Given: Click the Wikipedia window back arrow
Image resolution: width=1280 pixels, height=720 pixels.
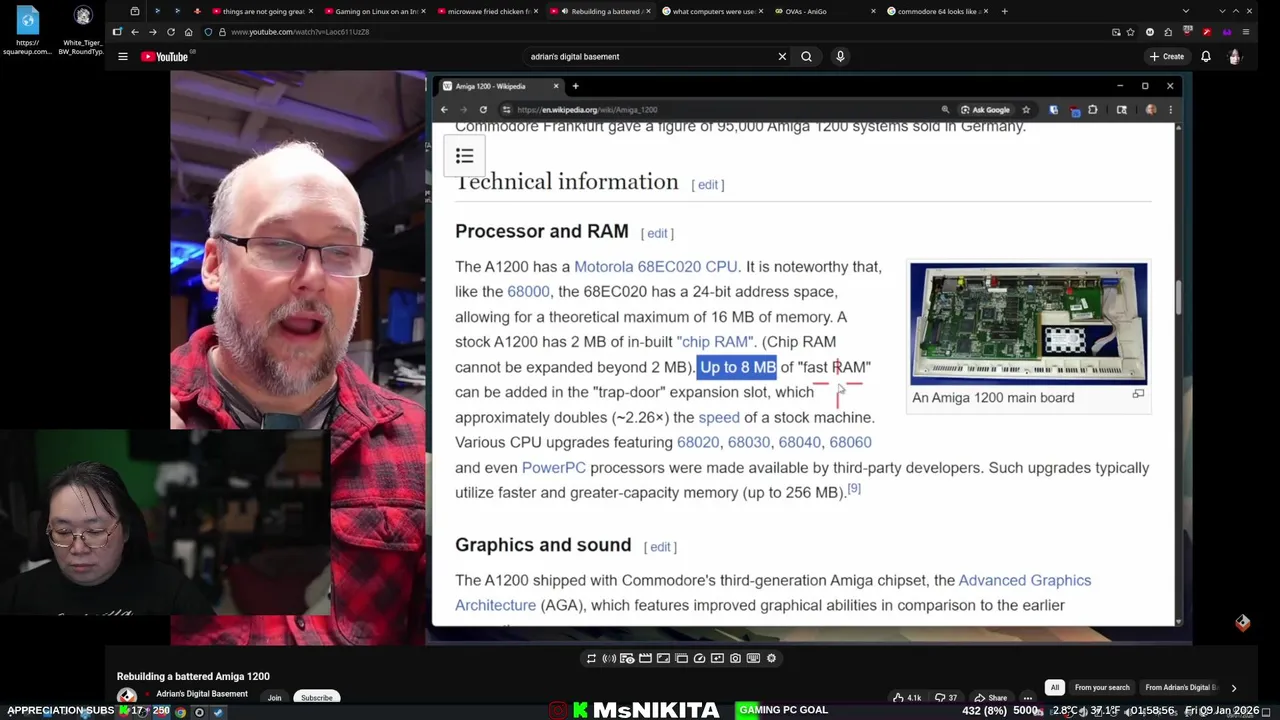Looking at the screenshot, I should 446,110.
